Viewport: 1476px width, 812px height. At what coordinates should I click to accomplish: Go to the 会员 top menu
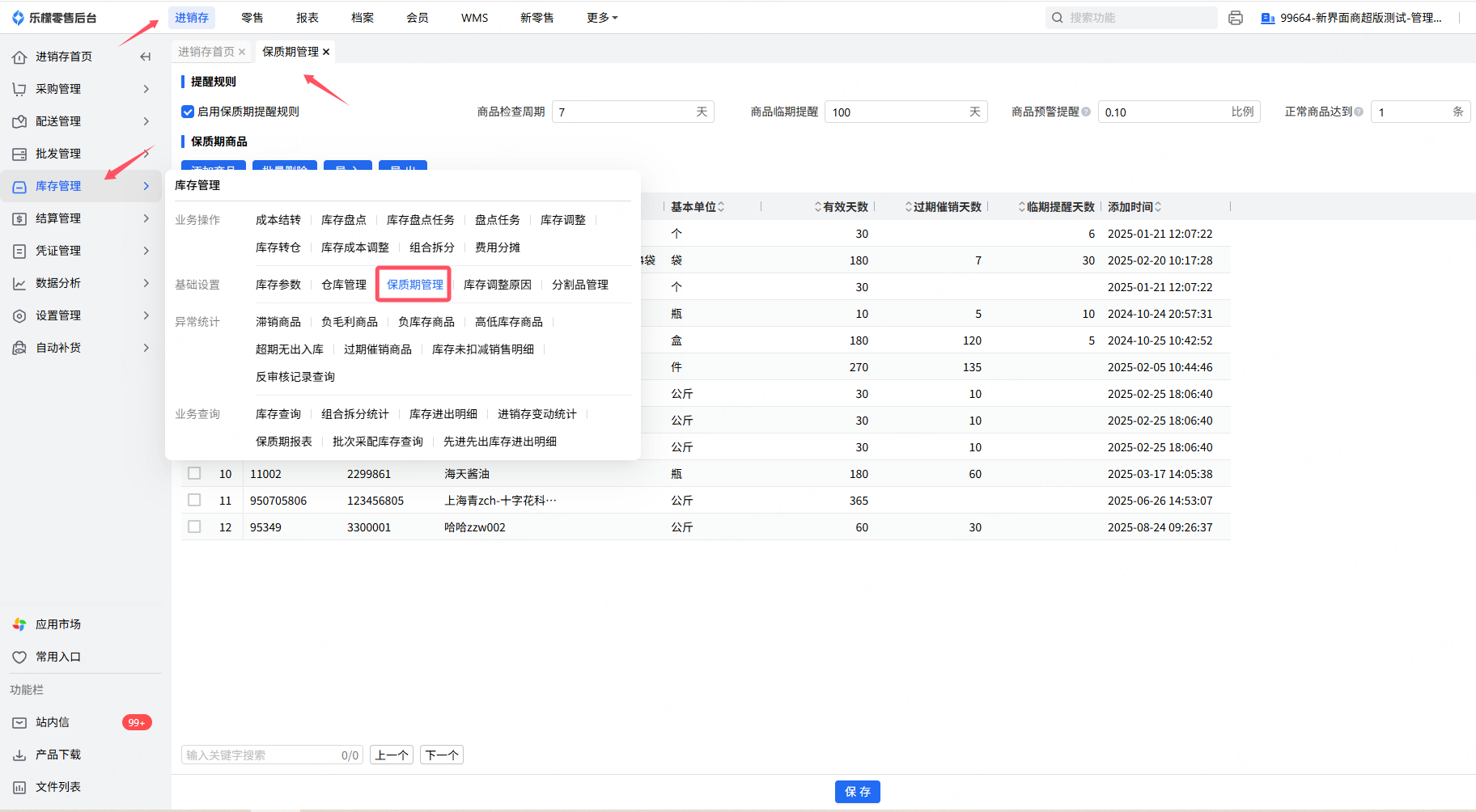point(418,18)
